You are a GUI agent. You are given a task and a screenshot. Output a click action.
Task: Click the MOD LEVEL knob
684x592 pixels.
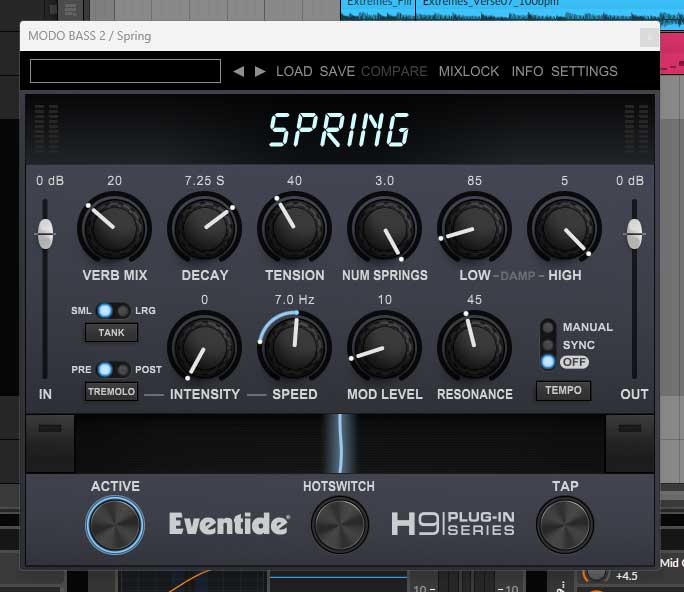click(x=384, y=347)
